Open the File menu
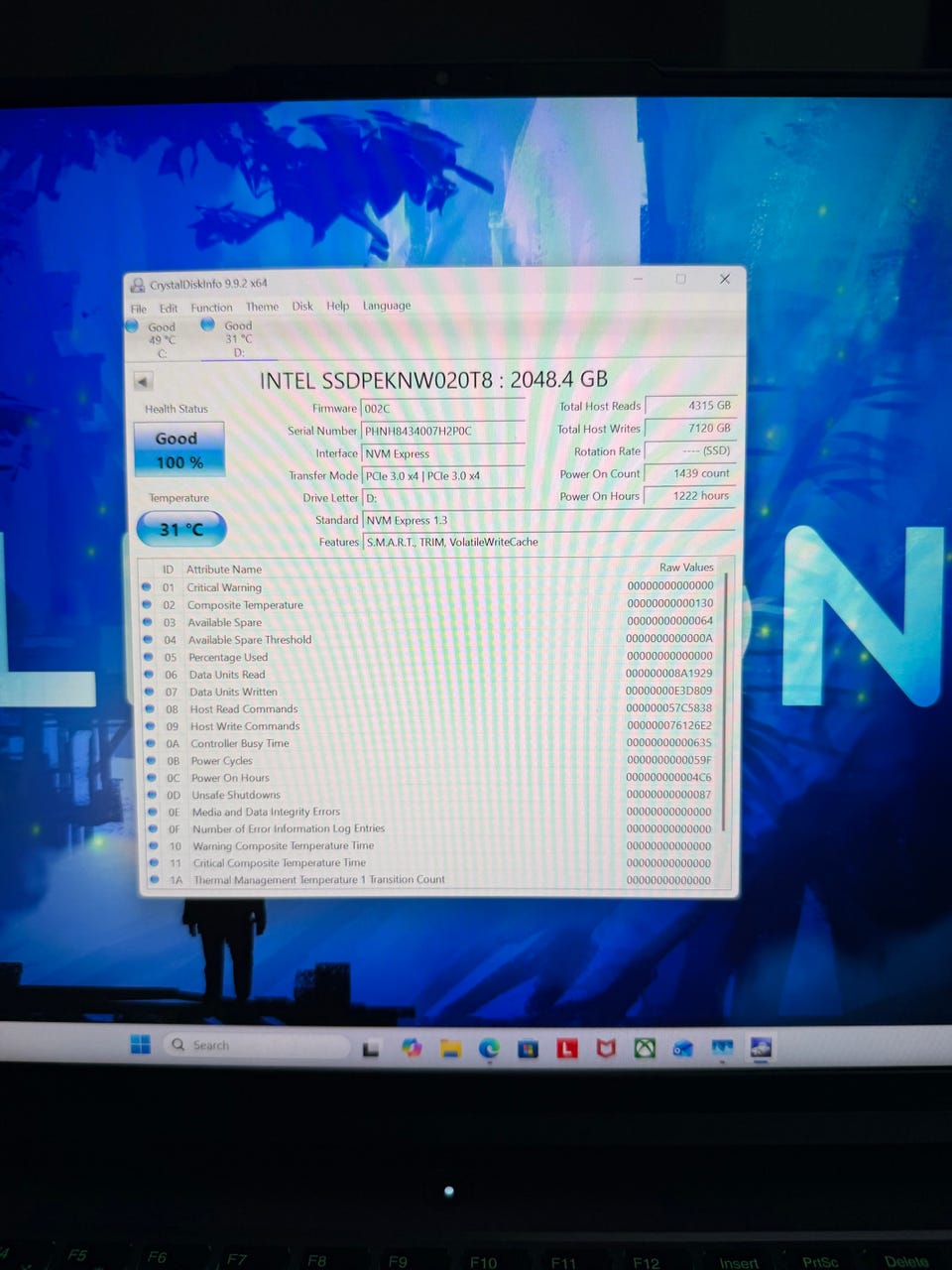Image resolution: width=952 pixels, height=1270 pixels. tap(139, 309)
